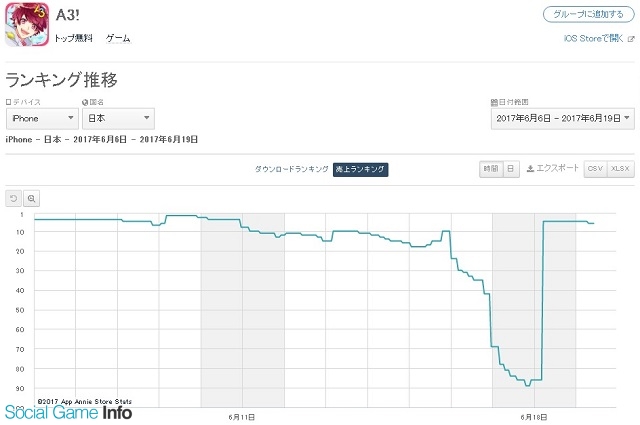The width and height of the screenshot is (640, 425).
Task: Click the グループに追加する button
Action: (588, 14)
